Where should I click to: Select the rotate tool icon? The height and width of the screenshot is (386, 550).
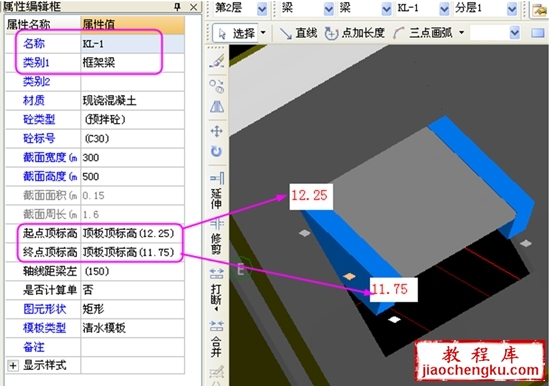[x=216, y=152]
